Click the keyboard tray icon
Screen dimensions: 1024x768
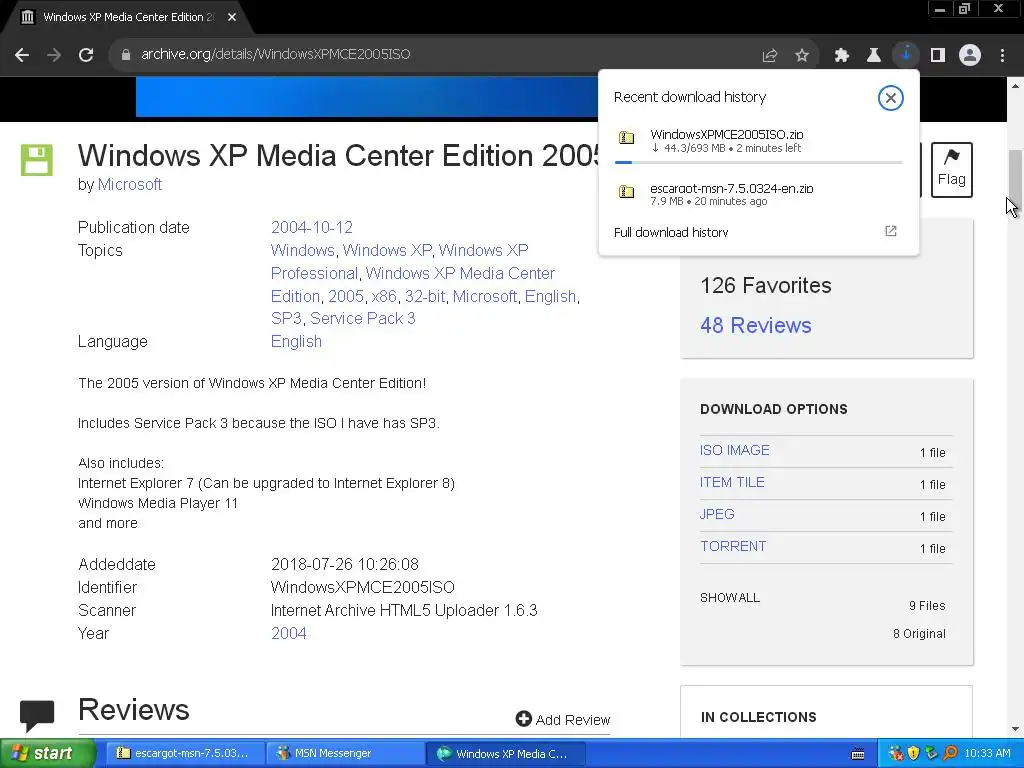[x=858, y=754]
